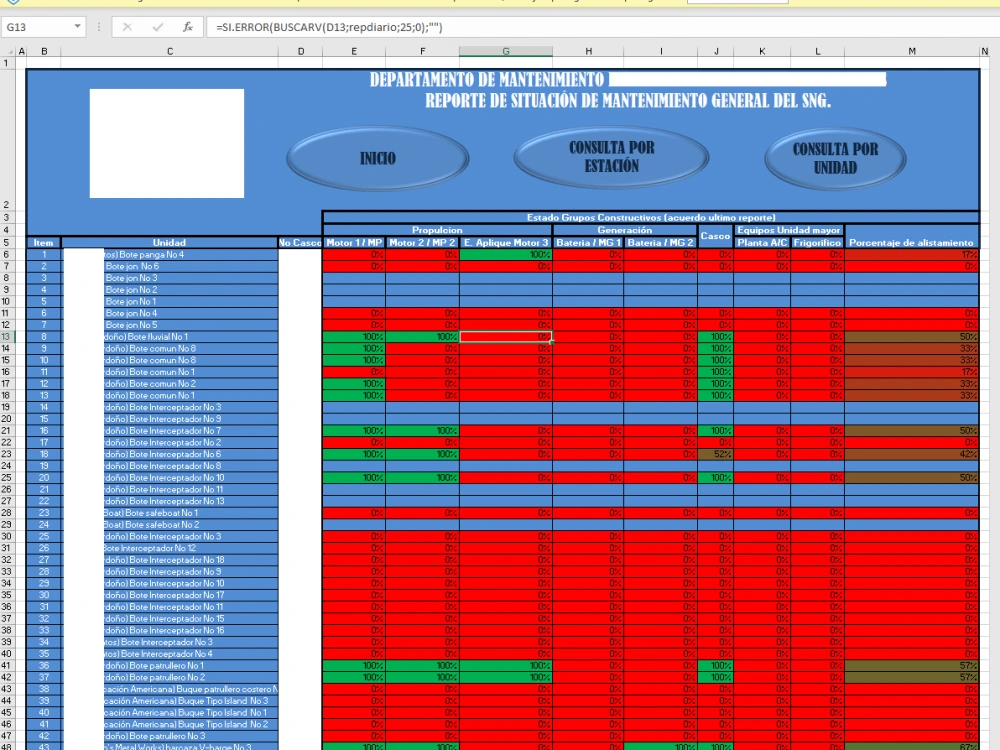Click the 'Planta A/C' heading cell

(762, 242)
